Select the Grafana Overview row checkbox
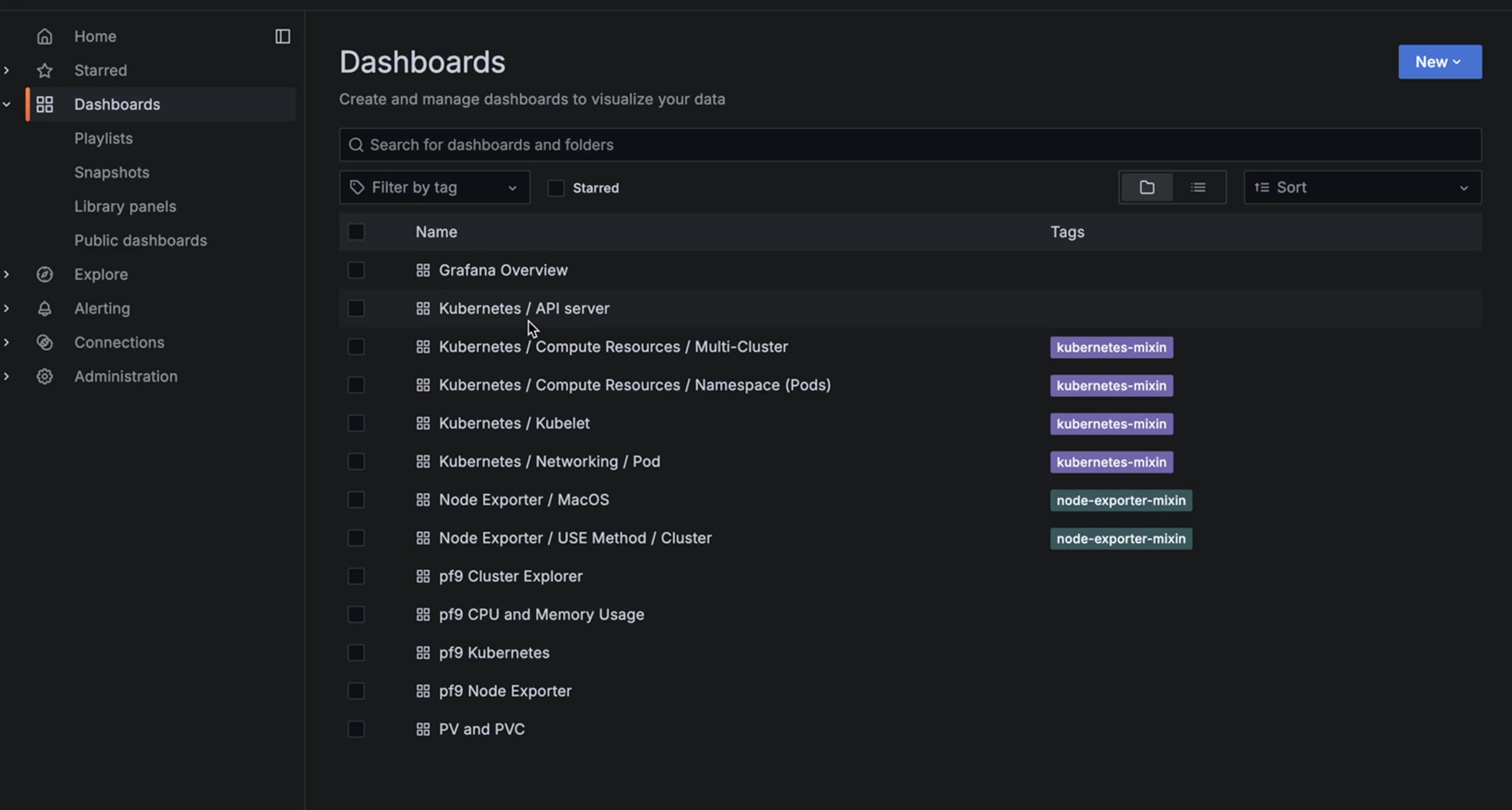 [x=356, y=271]
